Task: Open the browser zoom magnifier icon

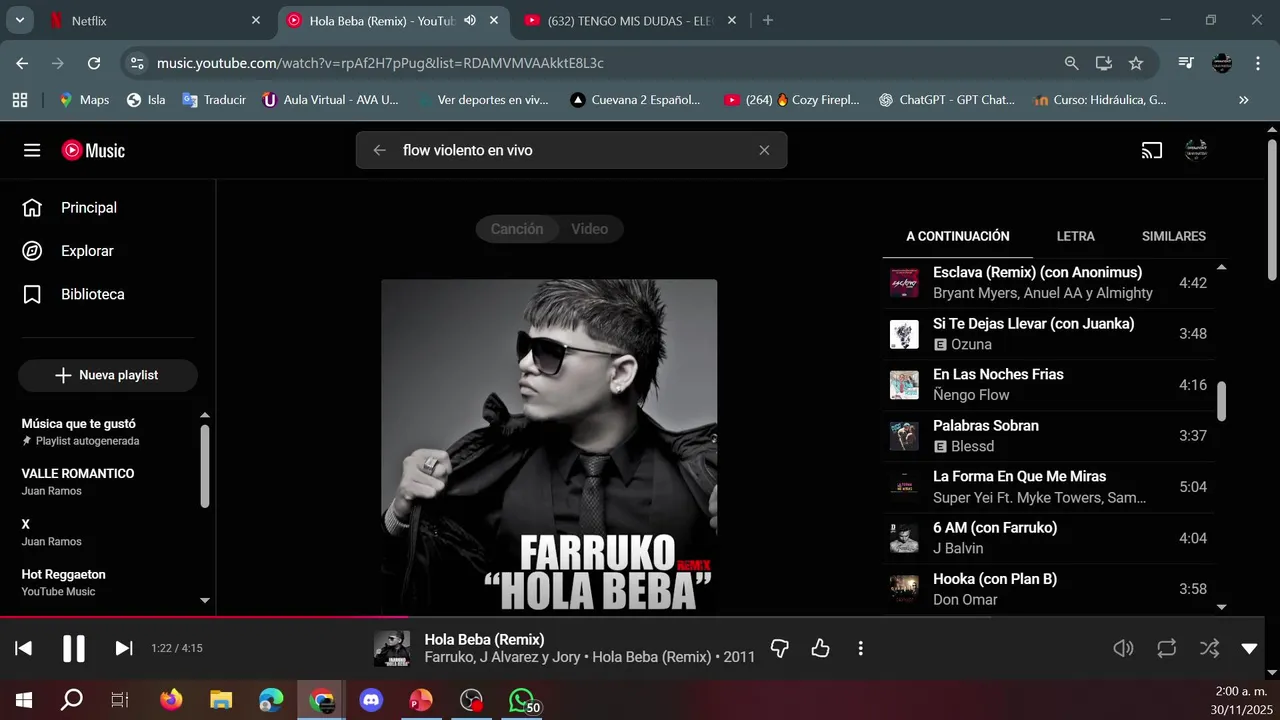Action: click(1071, 63)
